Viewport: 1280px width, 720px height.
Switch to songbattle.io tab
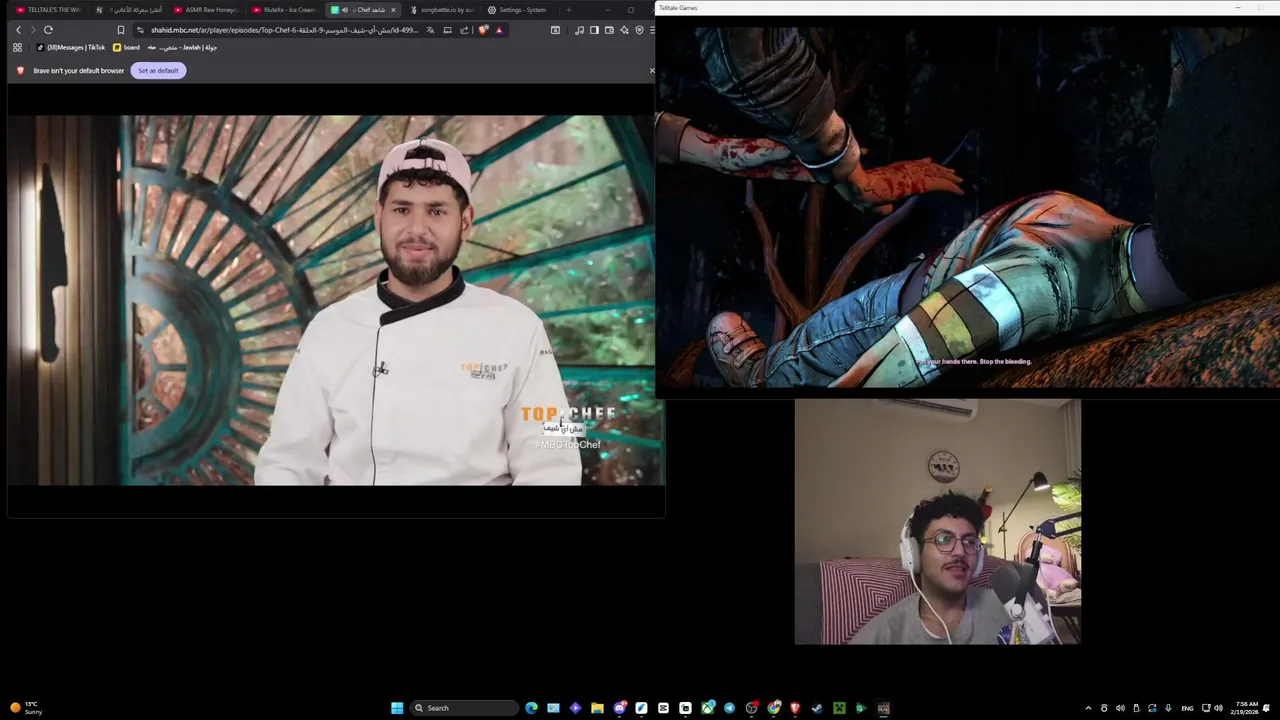(441, 10)
